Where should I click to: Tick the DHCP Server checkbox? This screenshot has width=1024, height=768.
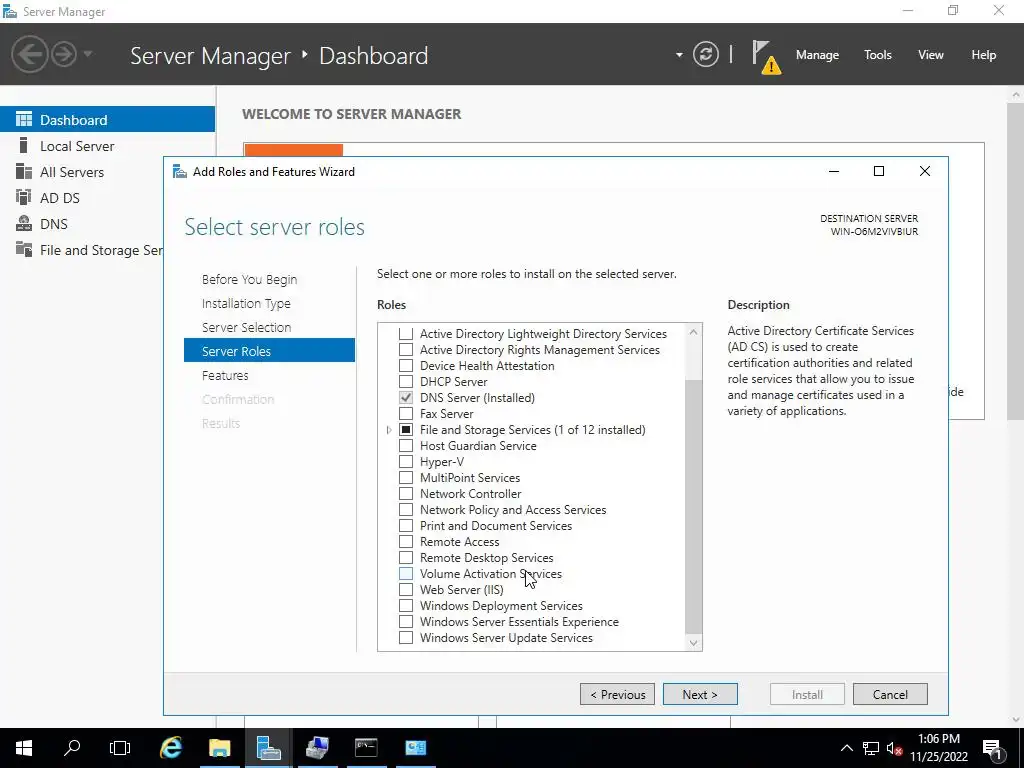tap(406, 381)
